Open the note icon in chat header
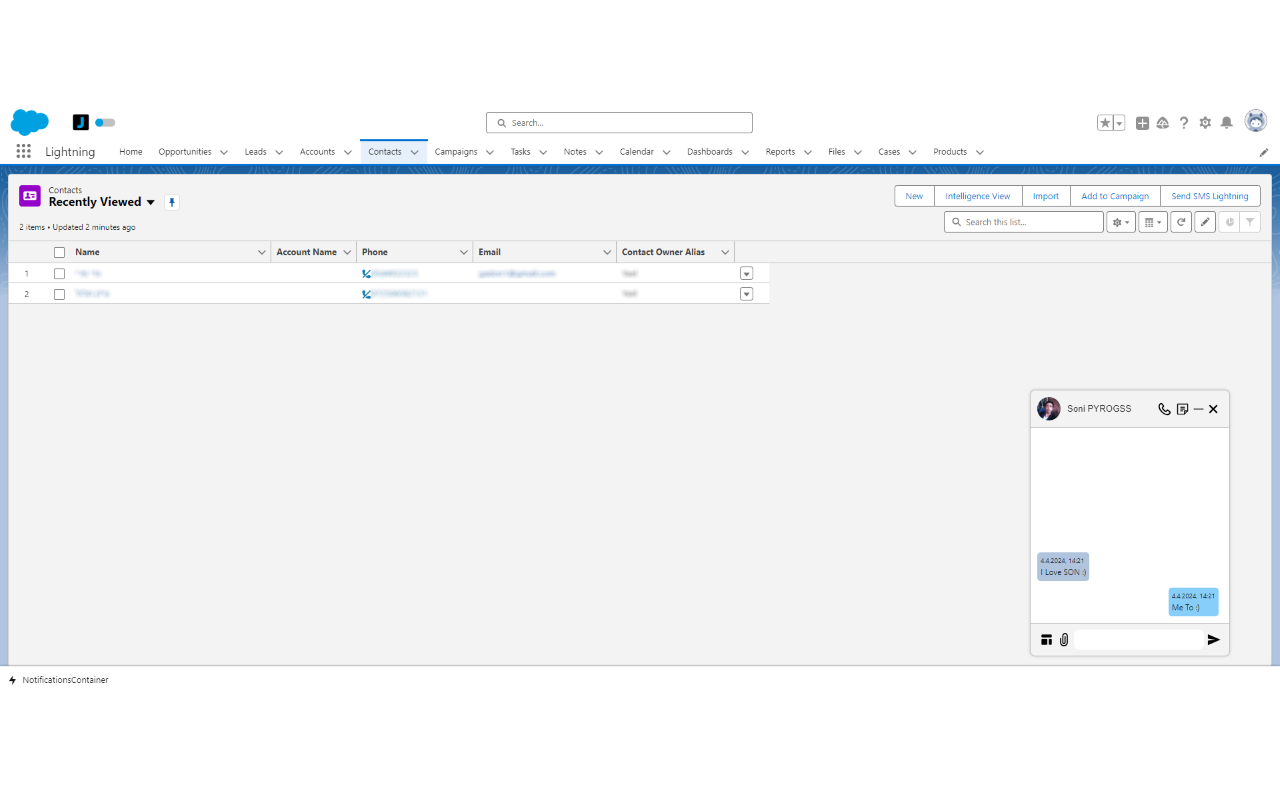The image size is (1280, 800). click(x=1183, y=409)
